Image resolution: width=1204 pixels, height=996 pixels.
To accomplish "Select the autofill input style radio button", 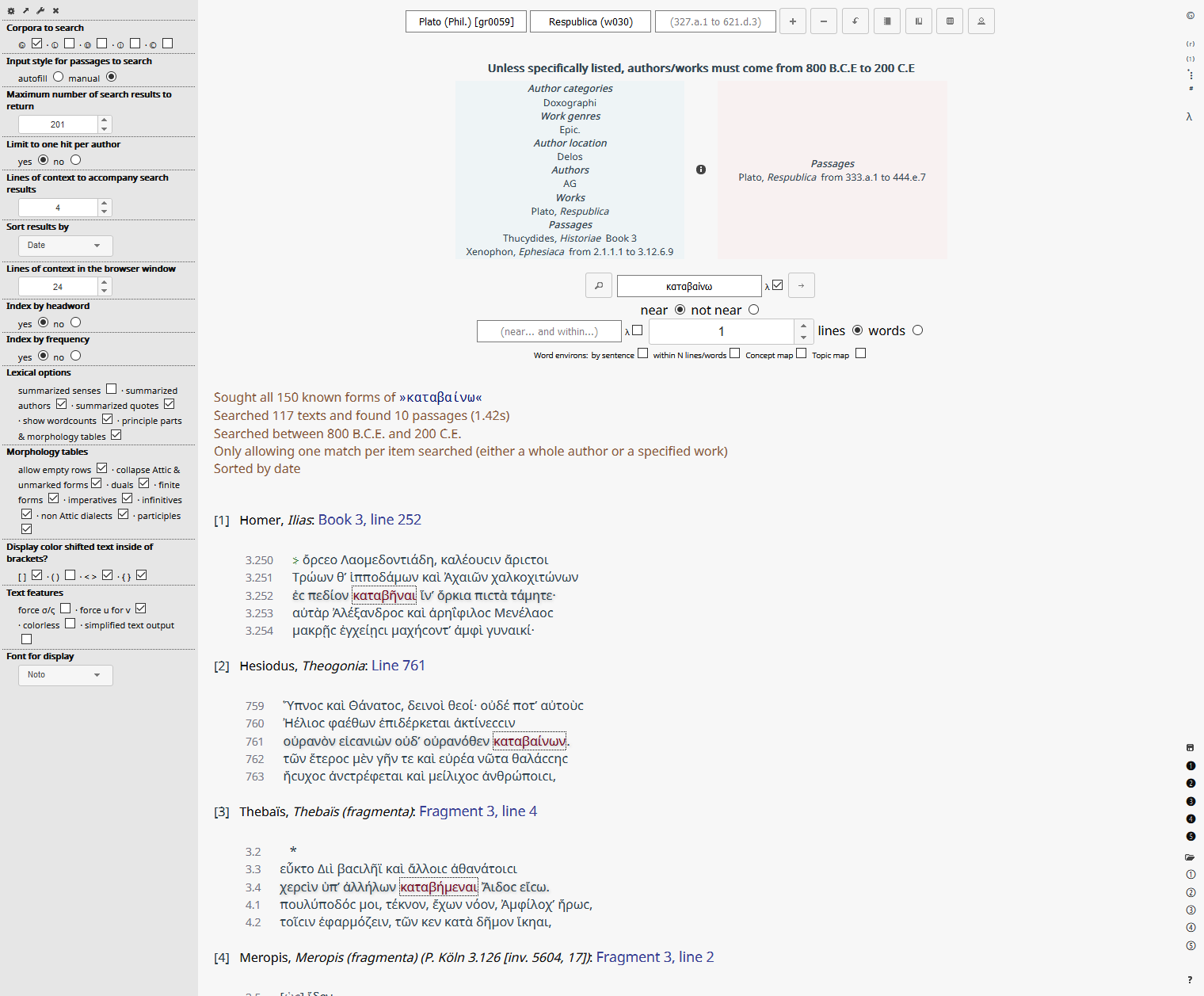I will pyautogui.click(x=58, y=77).
